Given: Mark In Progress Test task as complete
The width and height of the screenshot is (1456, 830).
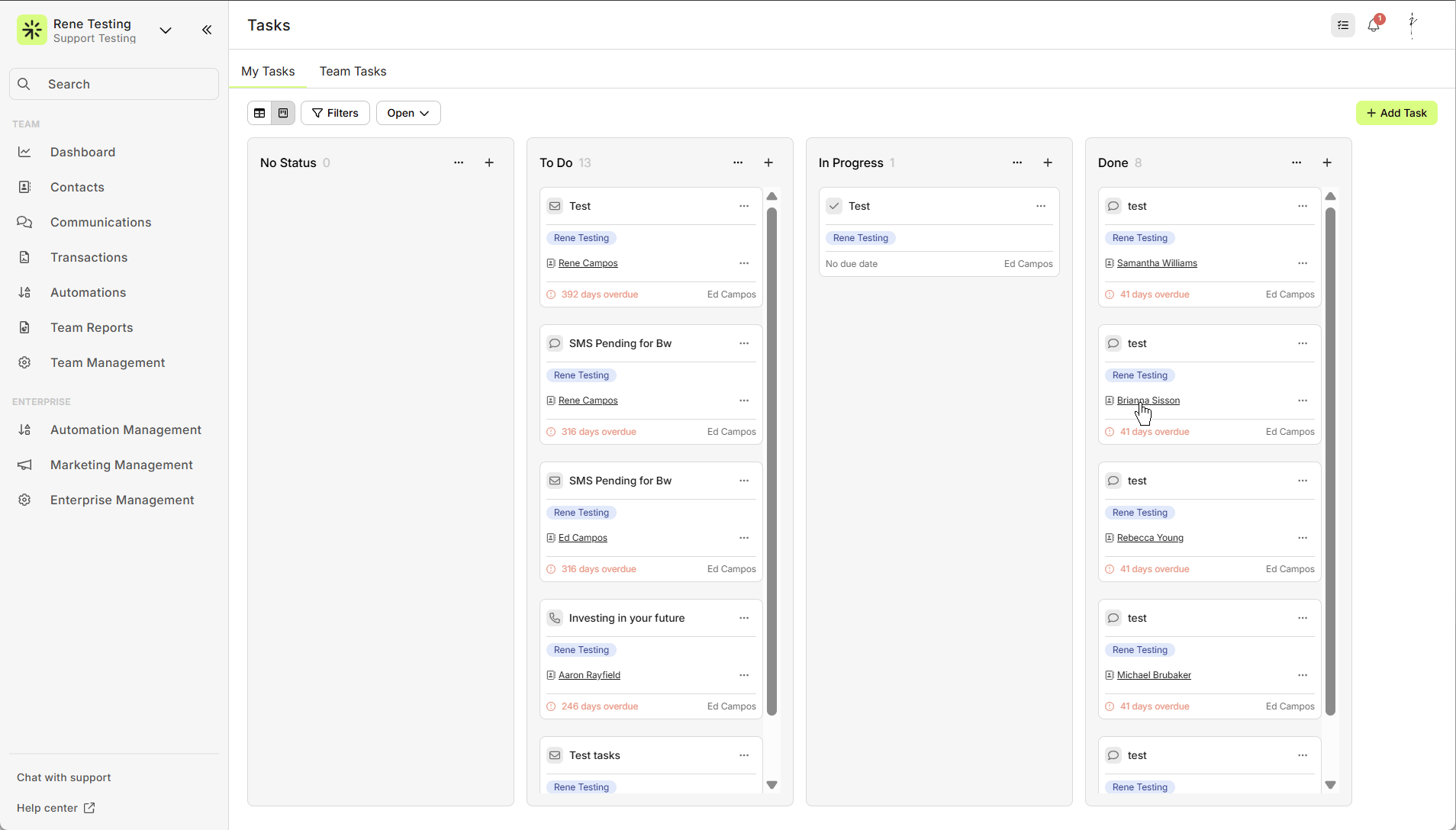Looking at the screenshot, I should pyautogui.click(x=834, y=206).
